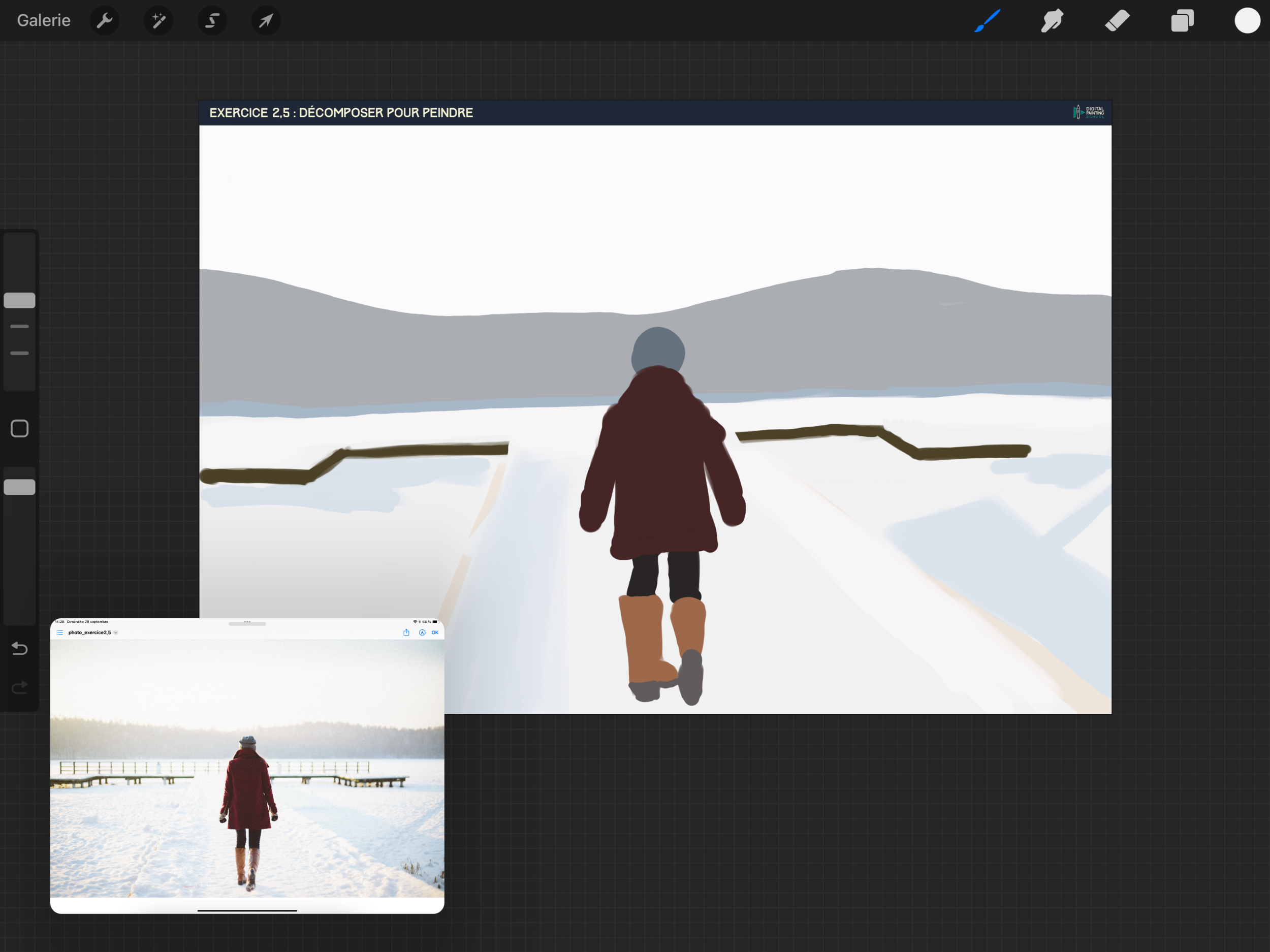Tap the brush size slider handle

[19, 300]
